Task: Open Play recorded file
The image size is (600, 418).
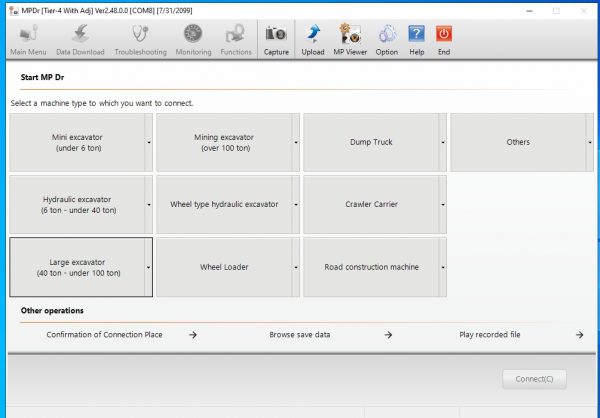Action: point(490,335)
